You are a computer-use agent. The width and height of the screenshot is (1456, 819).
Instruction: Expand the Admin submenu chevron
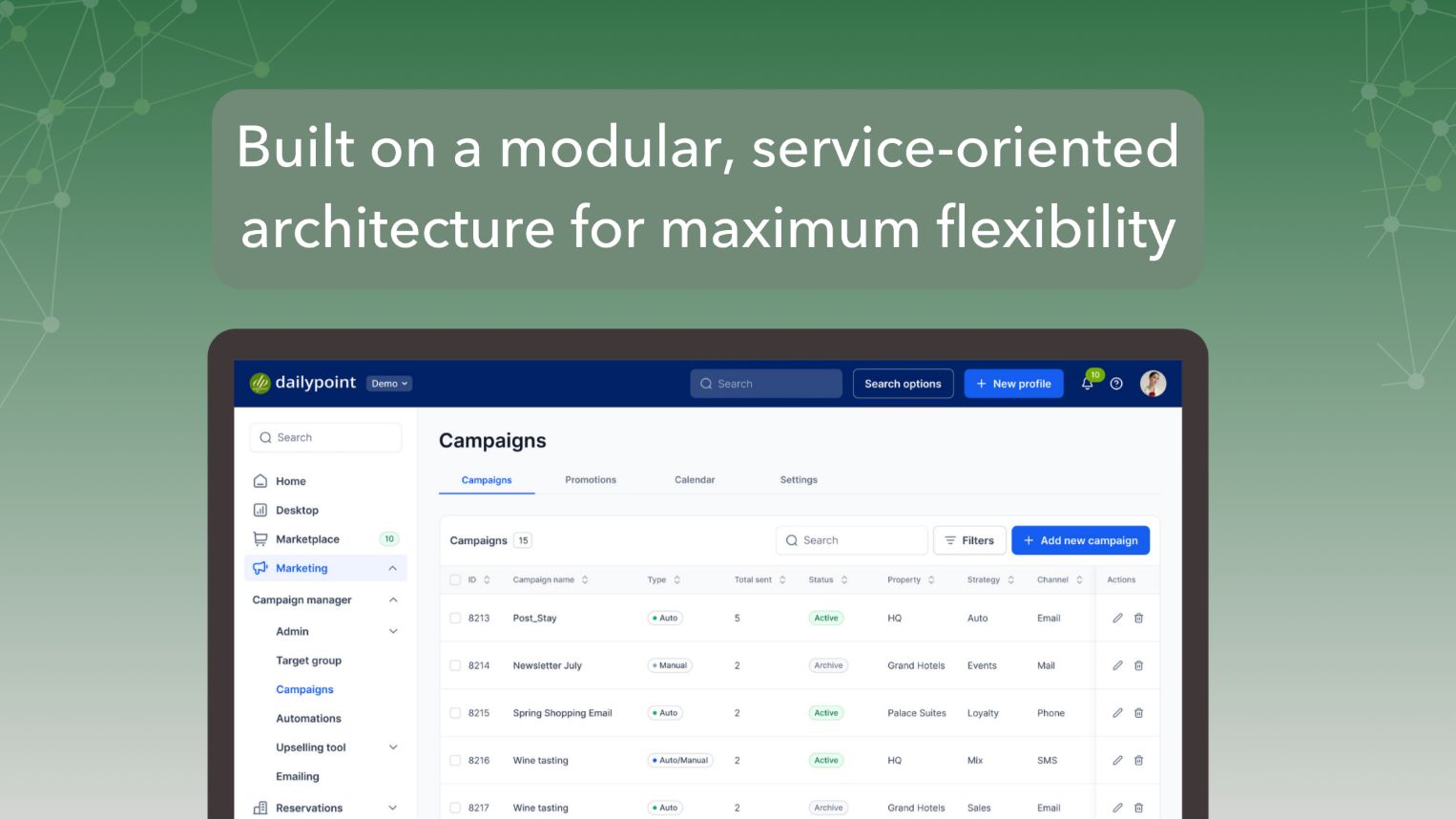pyautogui.click(x=393, y=631)
